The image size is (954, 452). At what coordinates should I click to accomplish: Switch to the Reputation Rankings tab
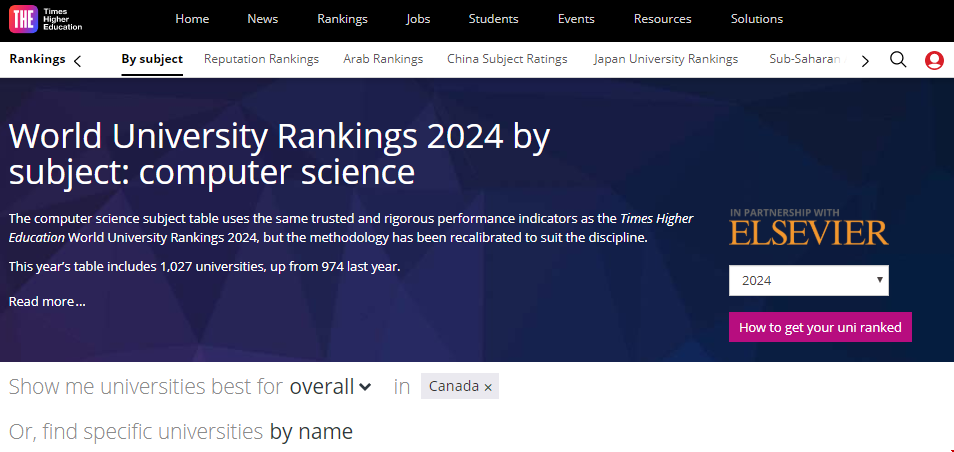[261, 59]
